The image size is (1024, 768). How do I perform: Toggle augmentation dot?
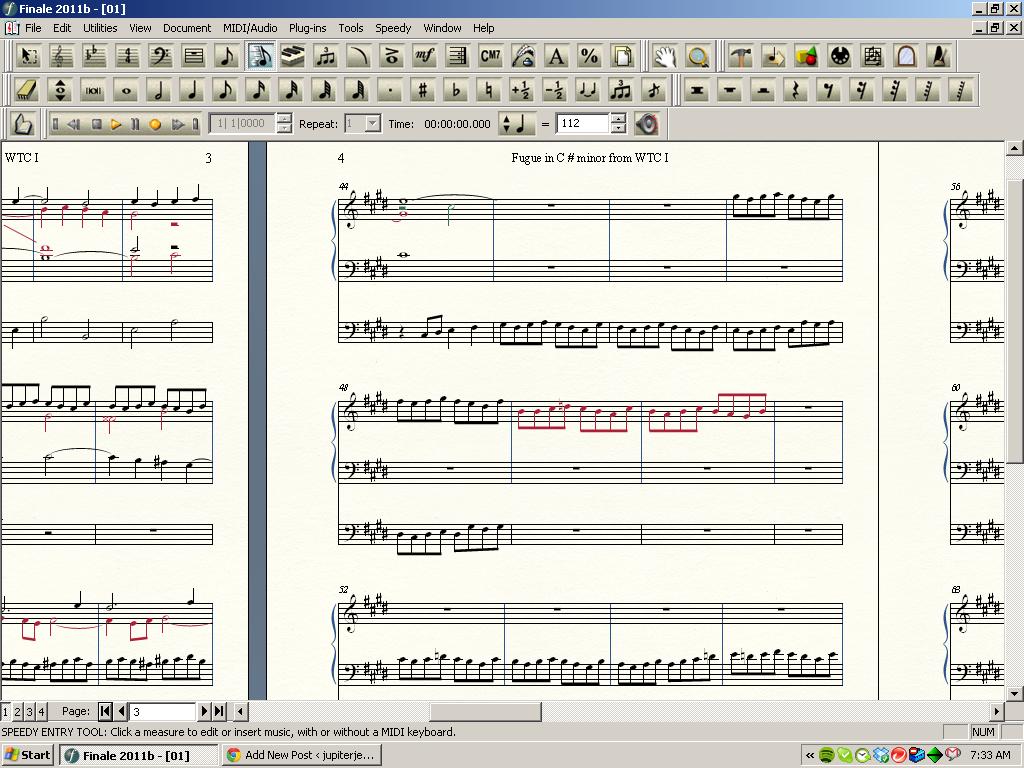[x=391, y=90]
